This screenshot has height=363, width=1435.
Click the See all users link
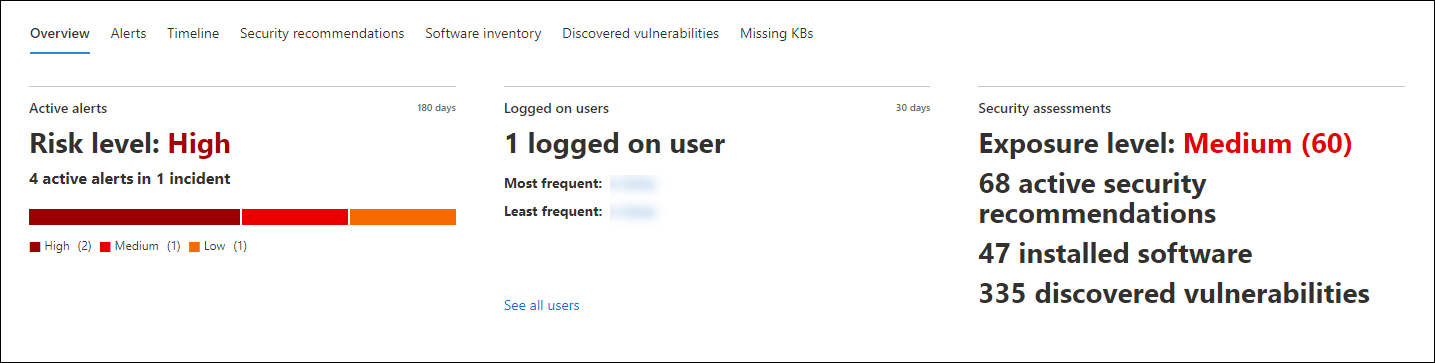[541, 305]
